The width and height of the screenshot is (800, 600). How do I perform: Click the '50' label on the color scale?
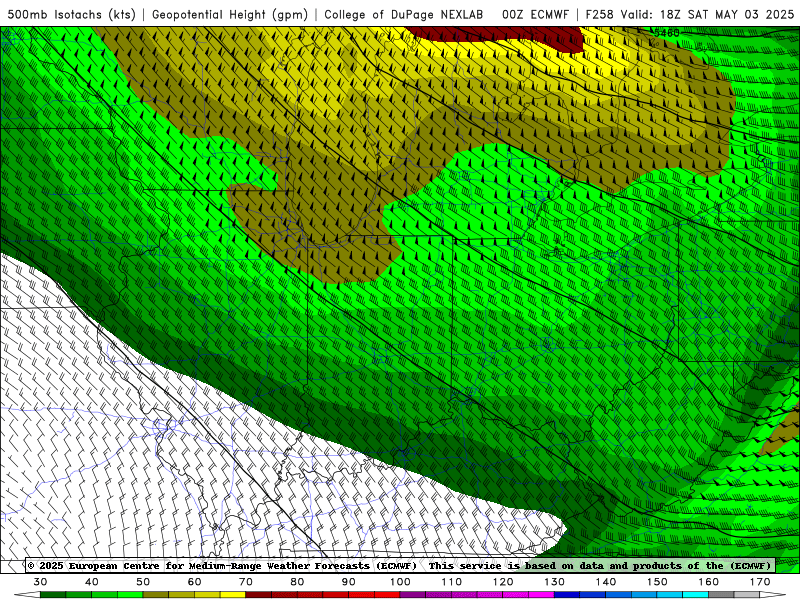(143, 582)
